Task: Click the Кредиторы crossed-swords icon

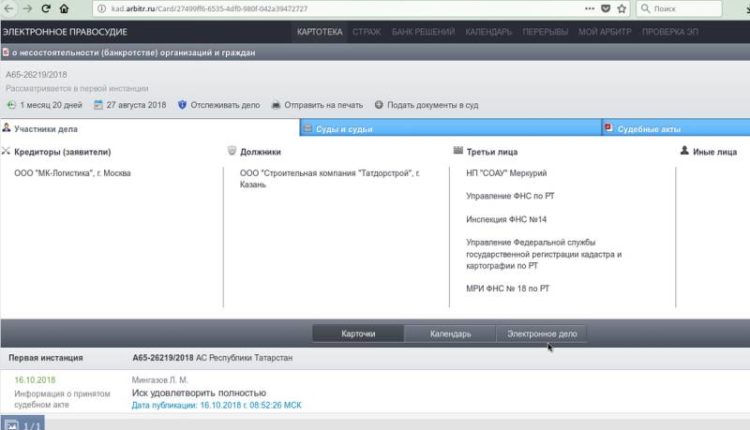Action: tap(6, 151)
